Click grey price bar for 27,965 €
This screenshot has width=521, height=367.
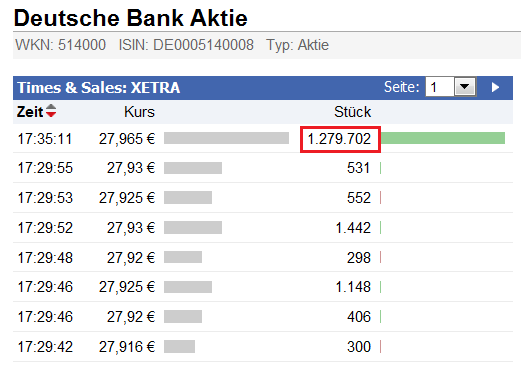(226, 138)
